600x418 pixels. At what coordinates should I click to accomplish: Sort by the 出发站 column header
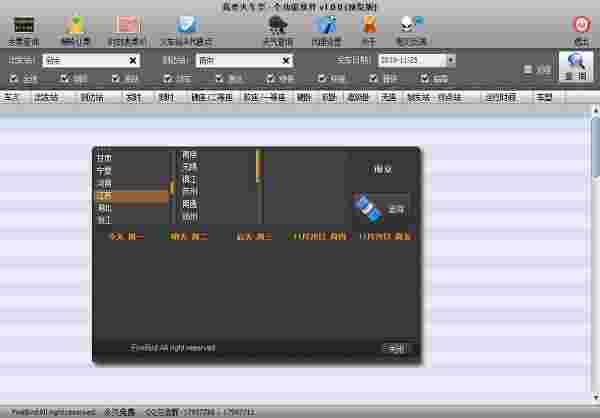click(47, 98)
